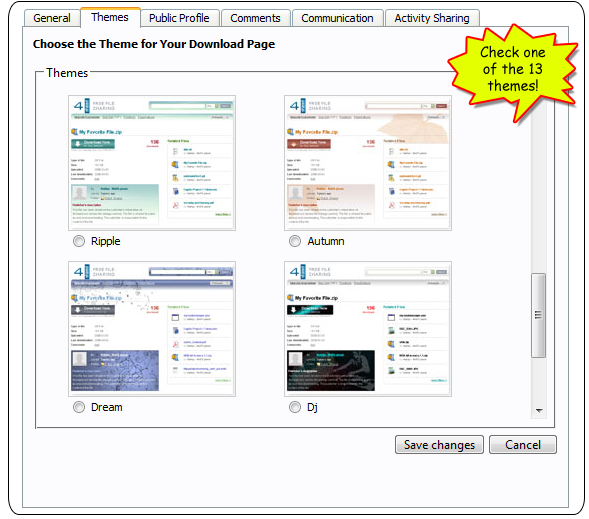Click the Cancel button

523,445
